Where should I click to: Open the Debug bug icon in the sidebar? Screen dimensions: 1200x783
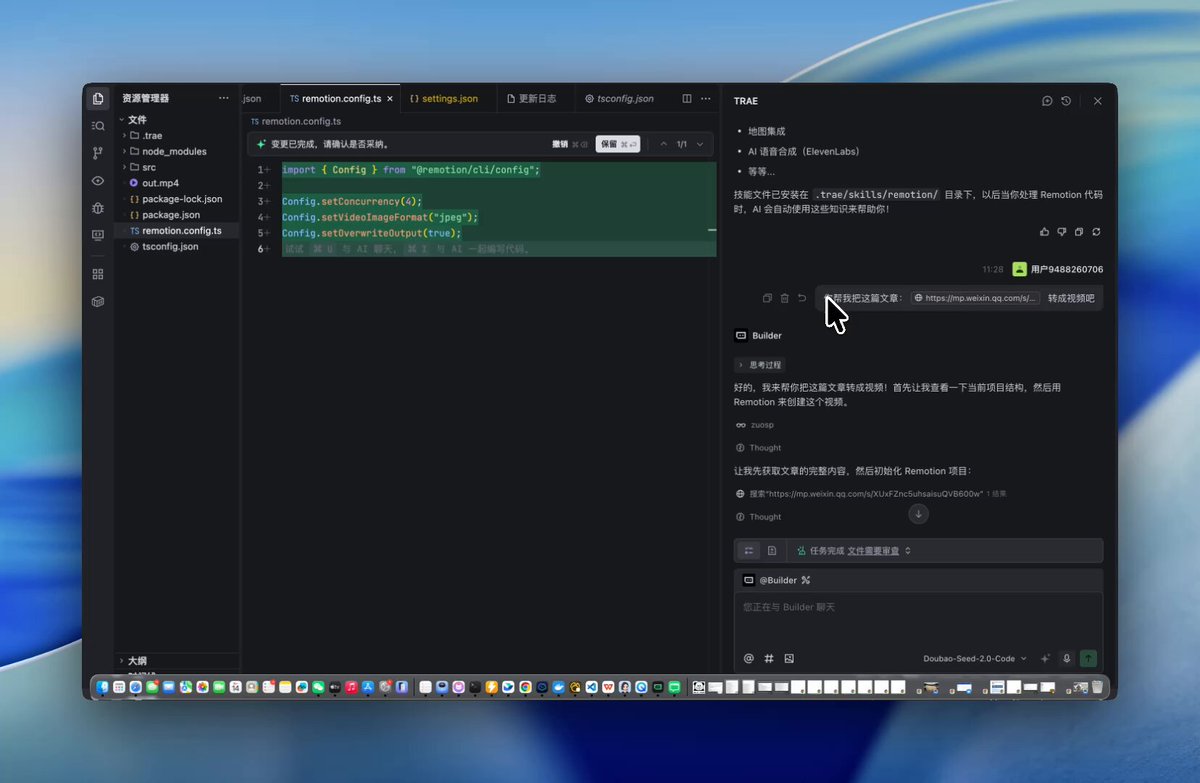pos(97,208)
